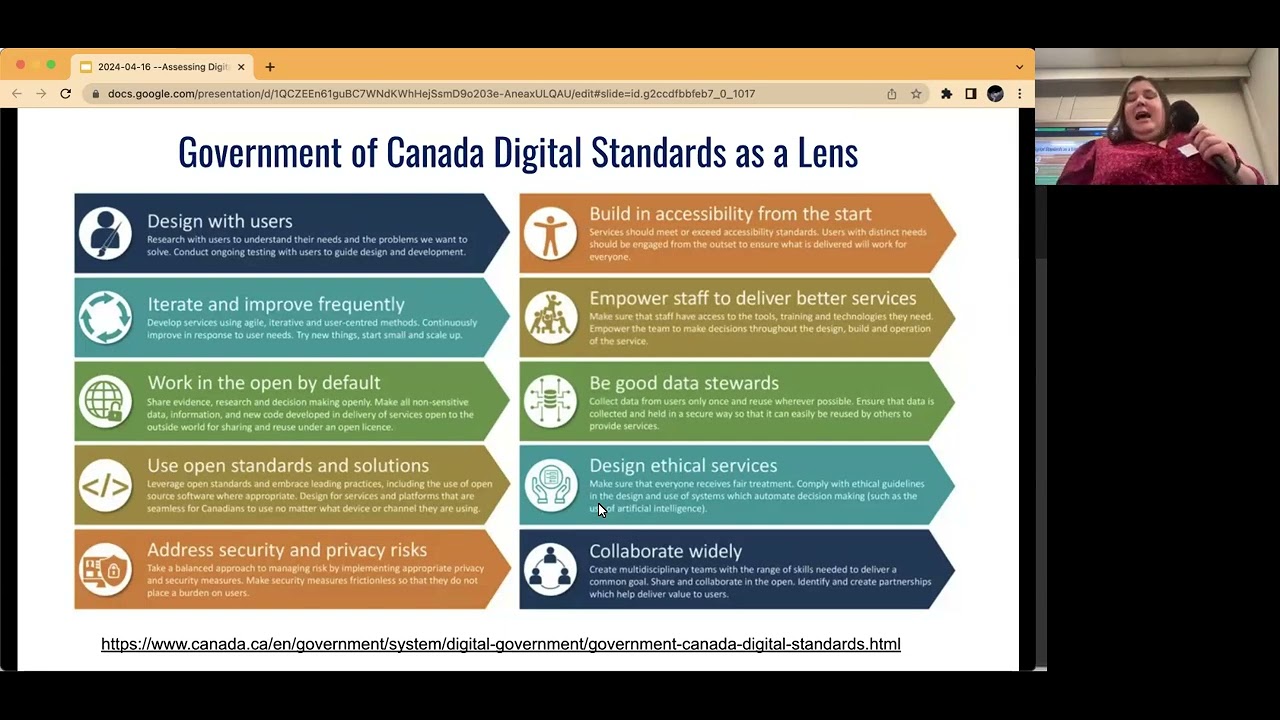The height and width of the screenshot is (720, 1280).
Task: Click the lock icon in address bar
Action: tap(95, 94)
